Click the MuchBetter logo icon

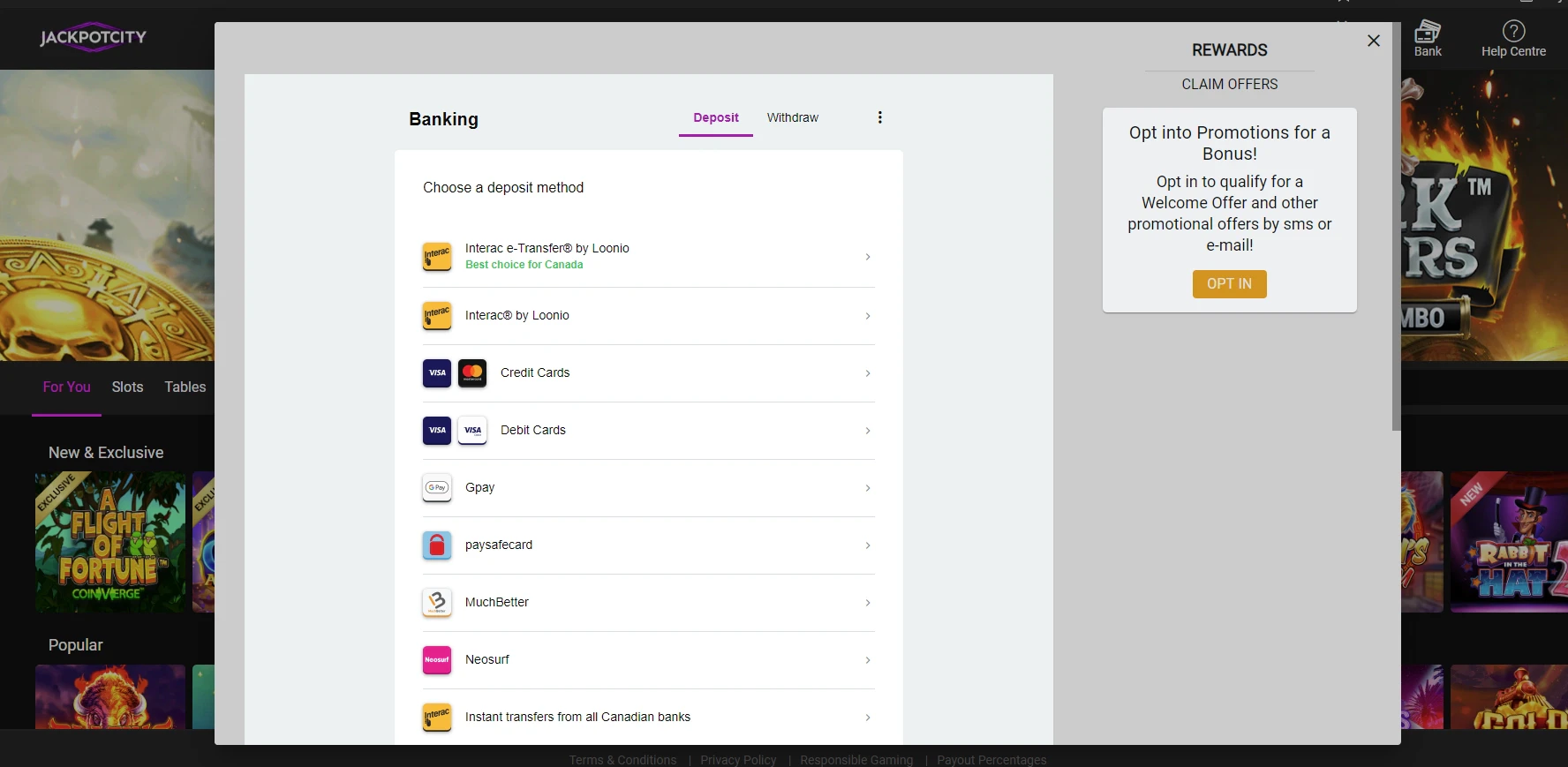click(437, 603)
